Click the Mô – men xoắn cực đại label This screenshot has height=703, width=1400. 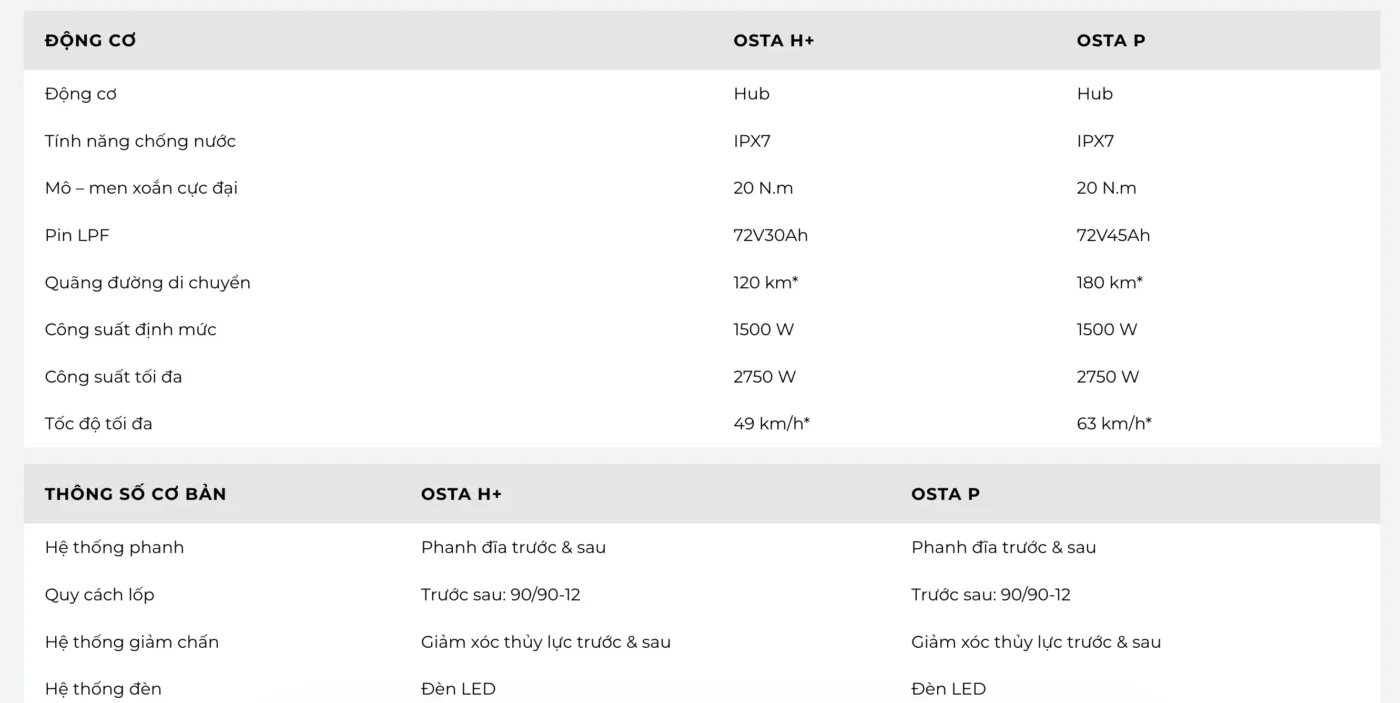click(141, 188)
